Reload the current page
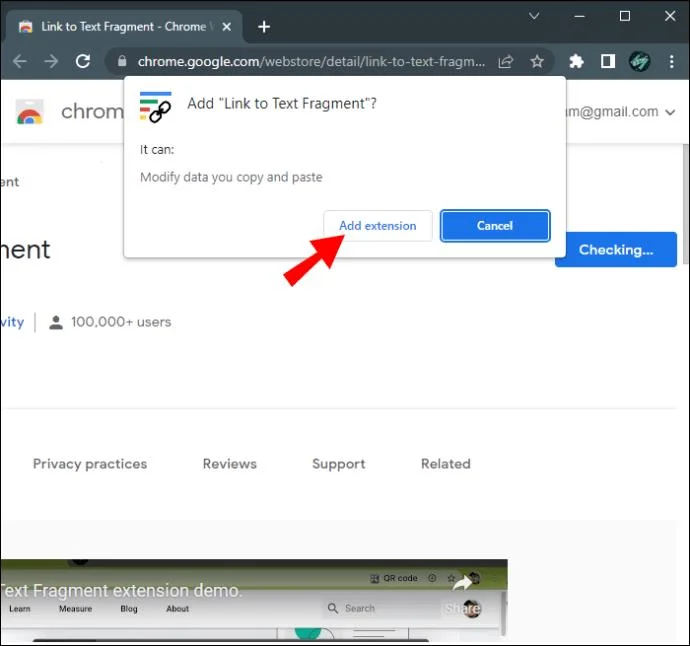 click(x=83, y=61)
